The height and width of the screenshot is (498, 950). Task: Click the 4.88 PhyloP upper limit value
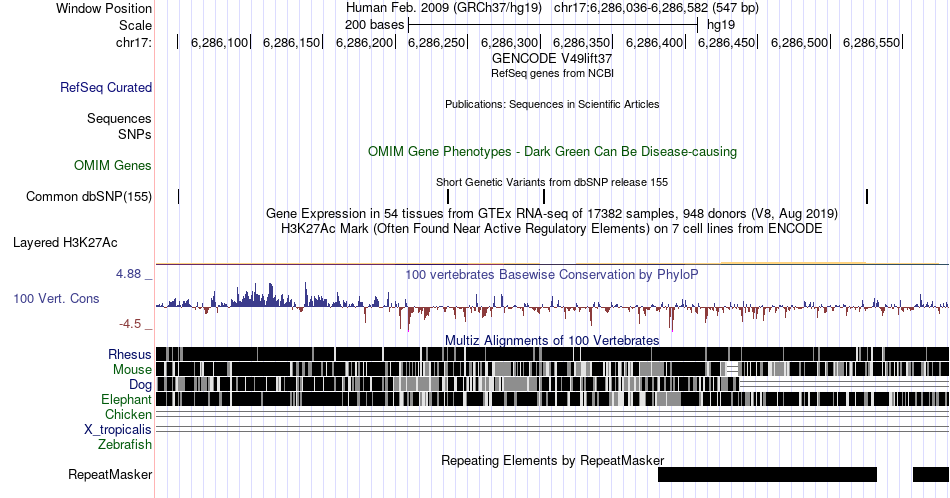tap(128, 274)
